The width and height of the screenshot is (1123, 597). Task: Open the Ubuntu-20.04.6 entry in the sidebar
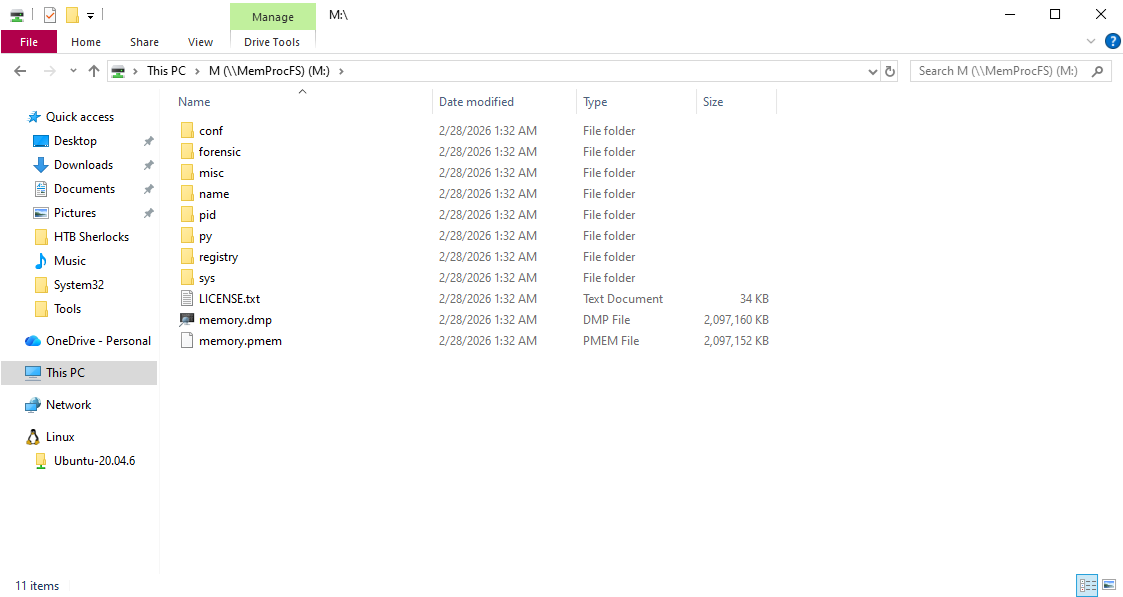click(94, 461)
